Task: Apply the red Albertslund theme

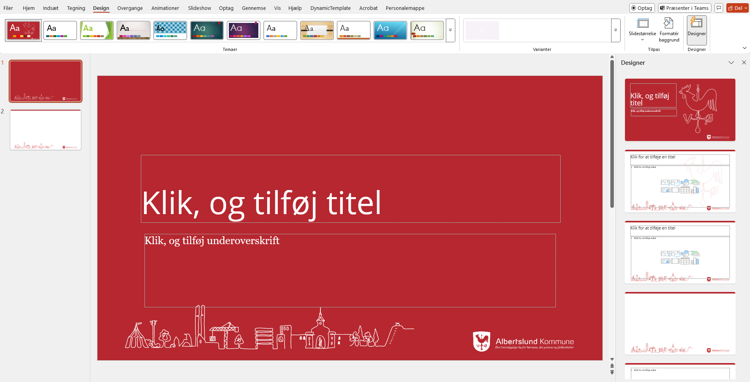Action: pos(23,30)
